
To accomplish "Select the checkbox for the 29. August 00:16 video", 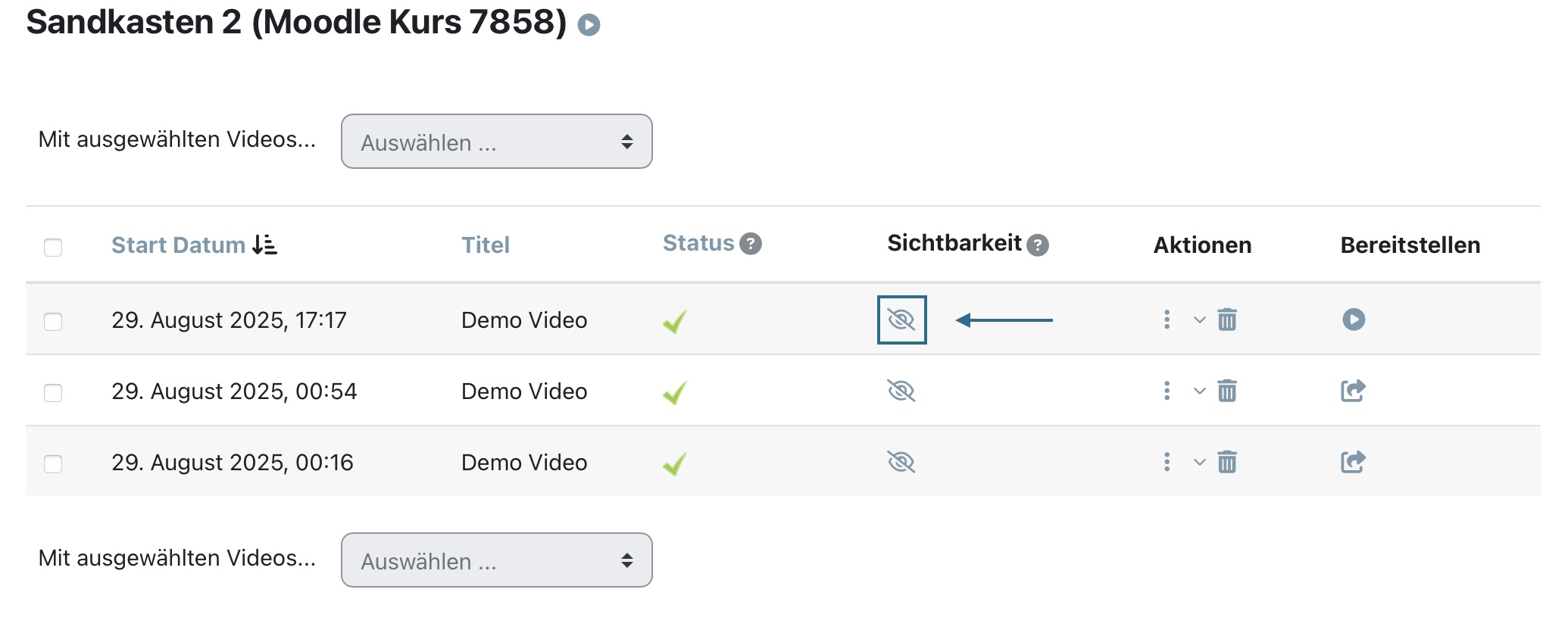I will point(53,464).
